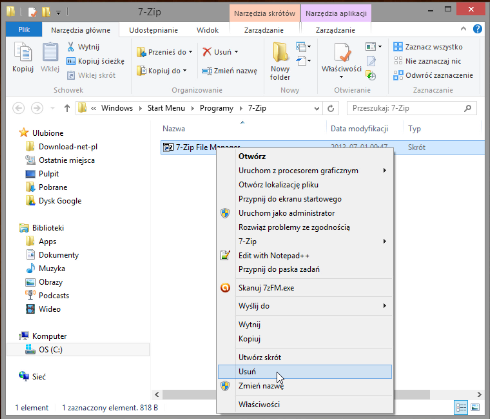Open Zarządzanie tab under Narzędzia aplikacji

pyautogui.click(x=335, y=30)
